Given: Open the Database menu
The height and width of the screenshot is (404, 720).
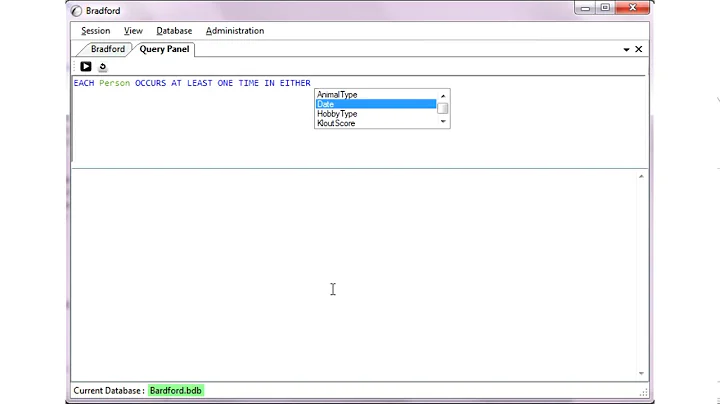Looking at the screenshot, I should [x=174, y=31].
